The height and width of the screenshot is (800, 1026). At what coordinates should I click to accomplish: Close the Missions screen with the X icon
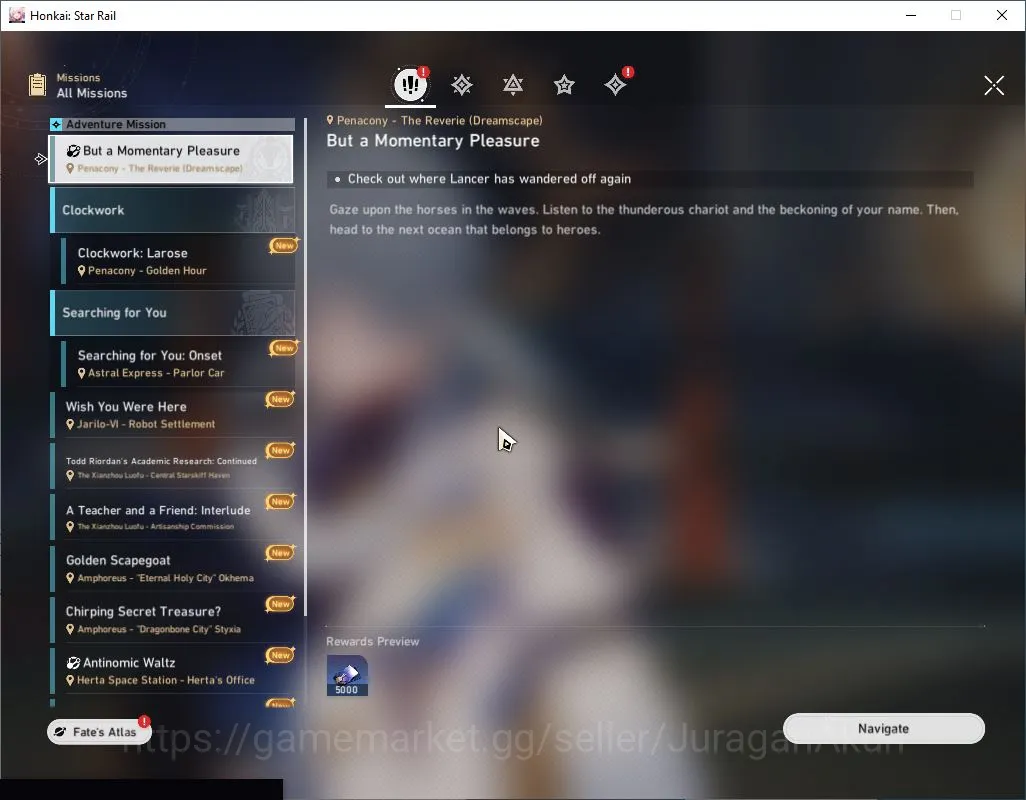tap(994, 85)
